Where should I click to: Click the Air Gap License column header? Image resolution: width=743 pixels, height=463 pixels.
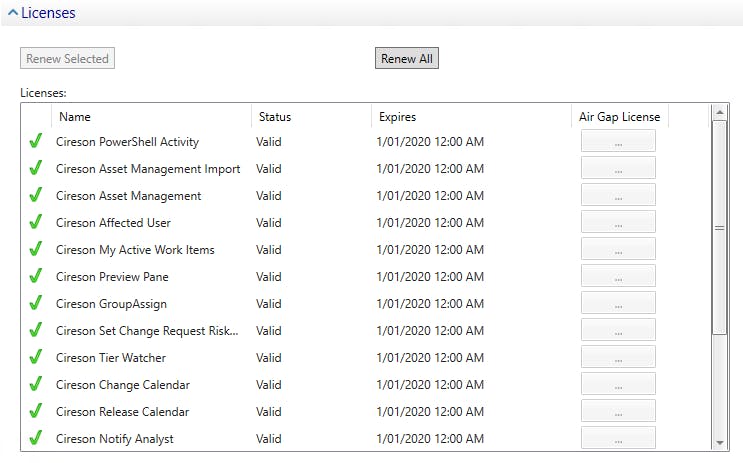(619, 117)
